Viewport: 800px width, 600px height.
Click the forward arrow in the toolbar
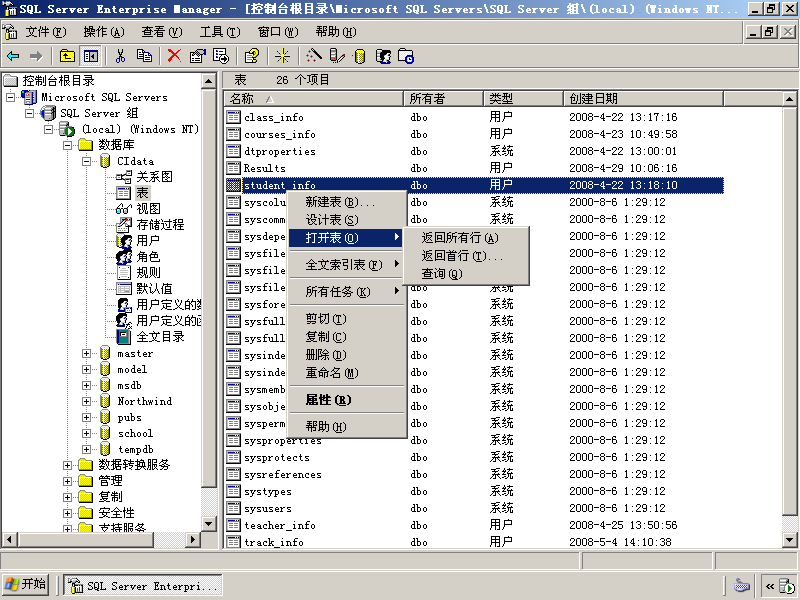(36, 56)
